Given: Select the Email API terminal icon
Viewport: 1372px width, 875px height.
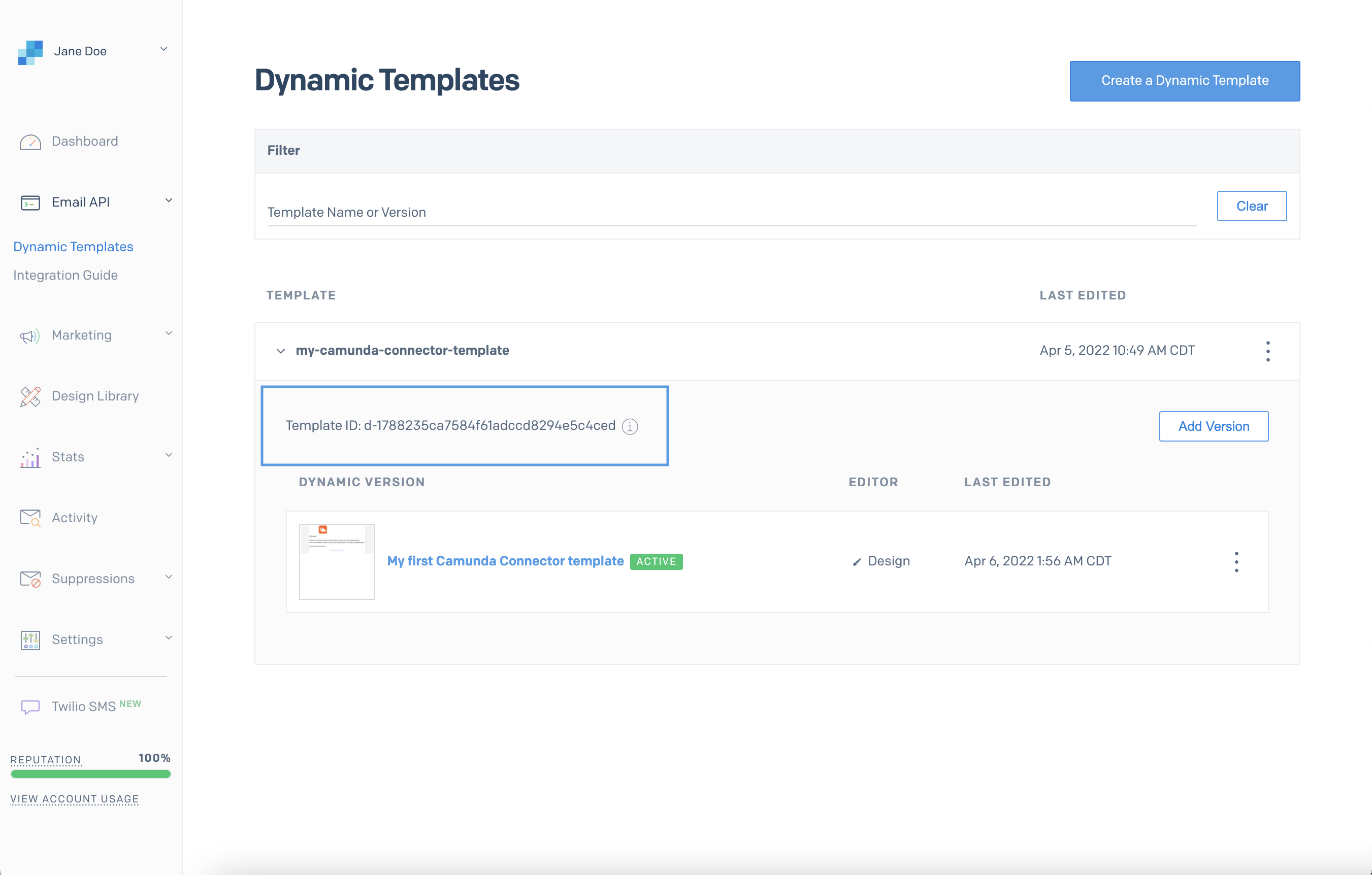Looking at the screenshot, I should pos(30,202).
